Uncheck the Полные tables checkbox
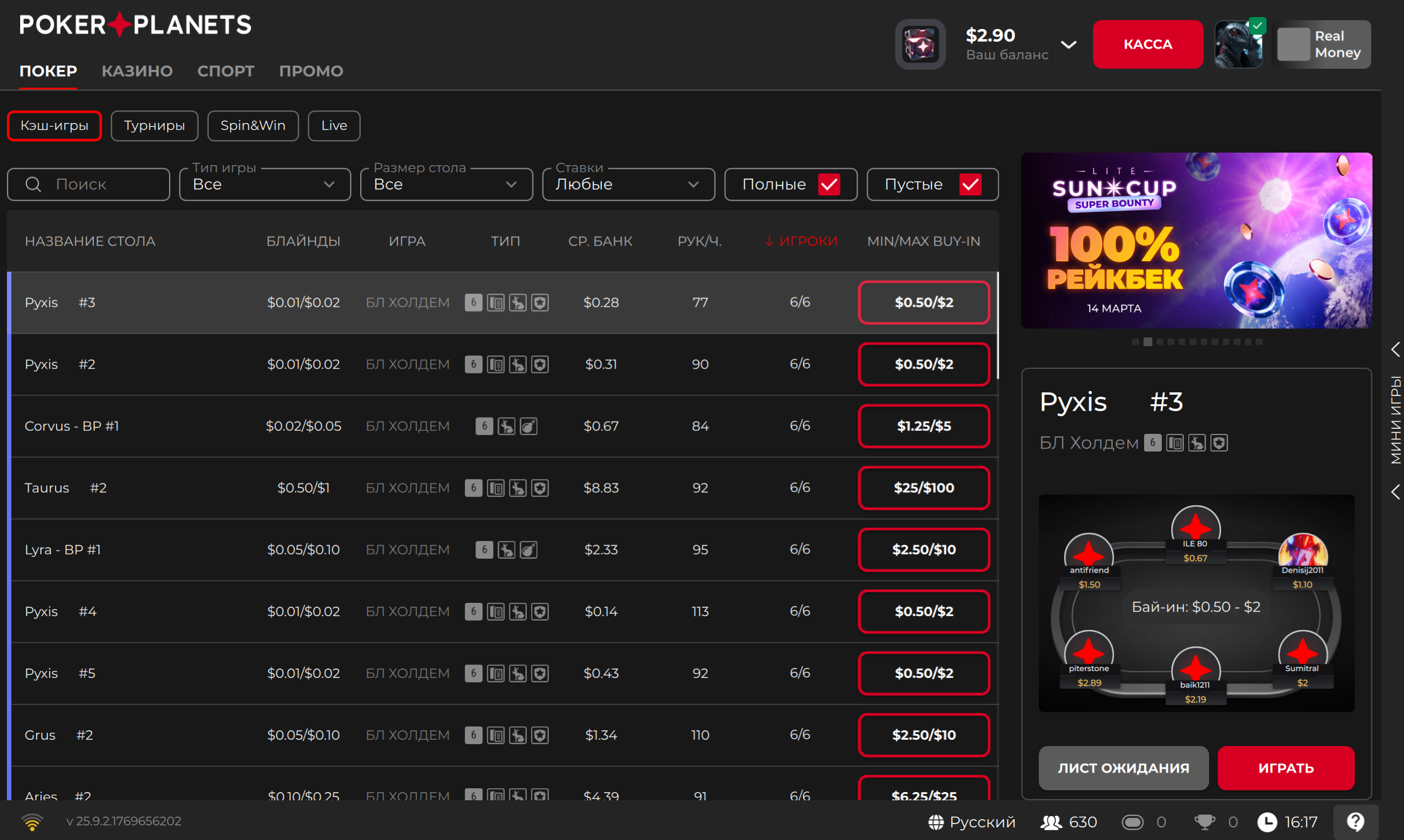The width and height of the screenshot is (1404, 840). click(x=829, y=184)
